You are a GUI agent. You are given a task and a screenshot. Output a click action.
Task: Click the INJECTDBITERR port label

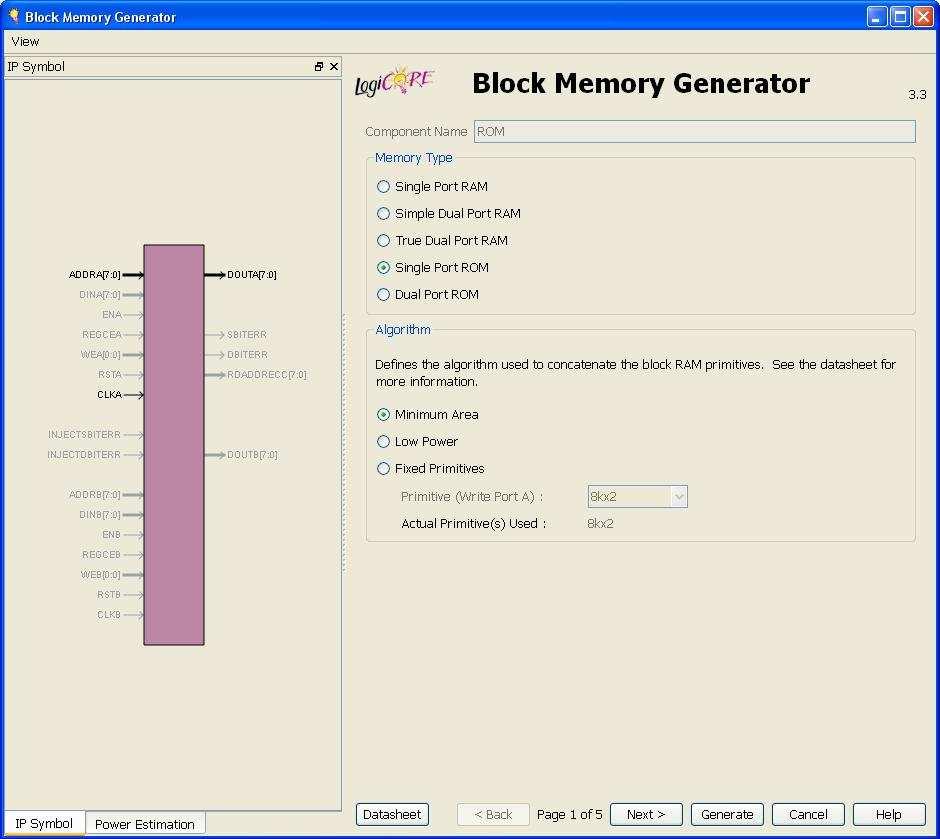click(x=84, y=454)
